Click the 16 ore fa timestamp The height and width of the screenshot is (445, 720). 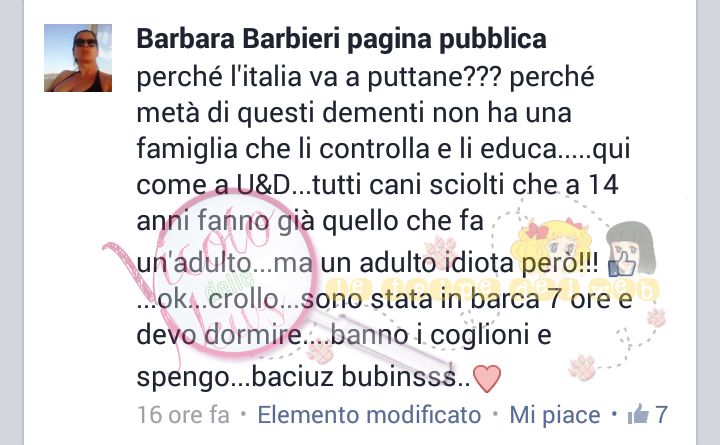point(183,415)
